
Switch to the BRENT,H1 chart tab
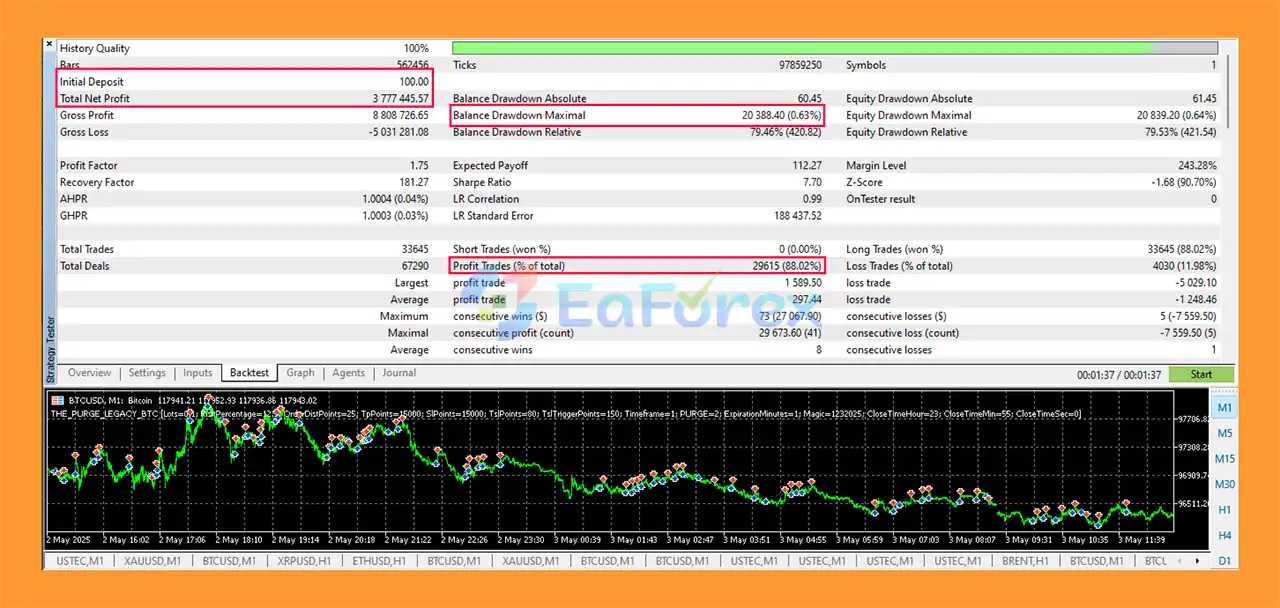[x=1027, y=561]
